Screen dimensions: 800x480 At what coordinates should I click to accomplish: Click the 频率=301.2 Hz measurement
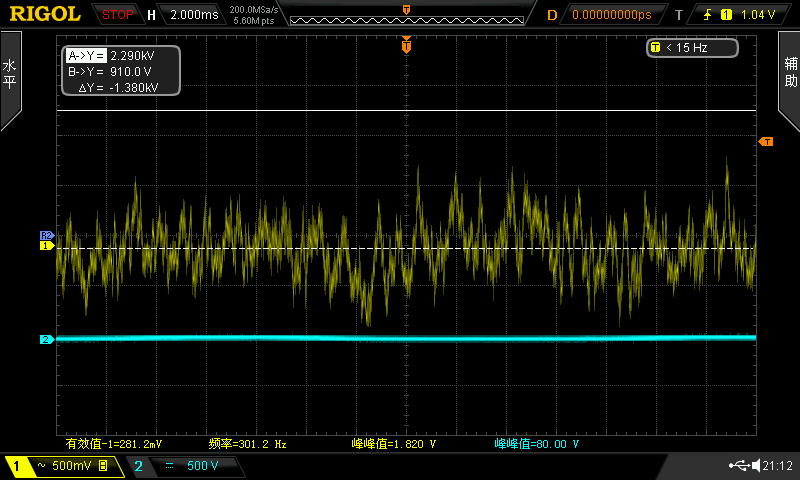[247, 444]
